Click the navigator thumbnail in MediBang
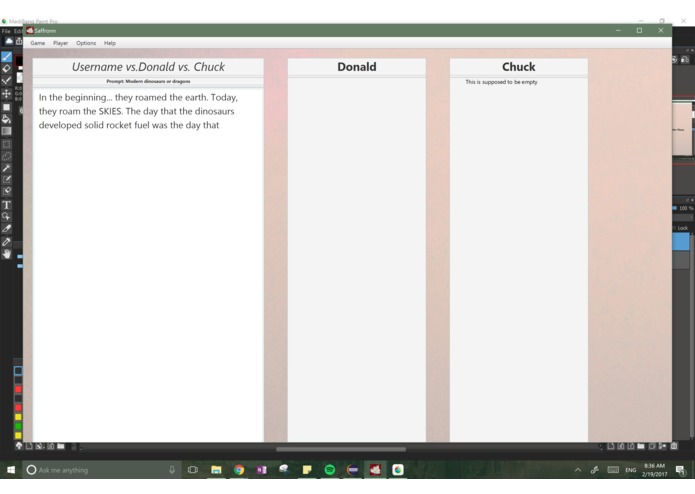 click(x=682, y=128)
